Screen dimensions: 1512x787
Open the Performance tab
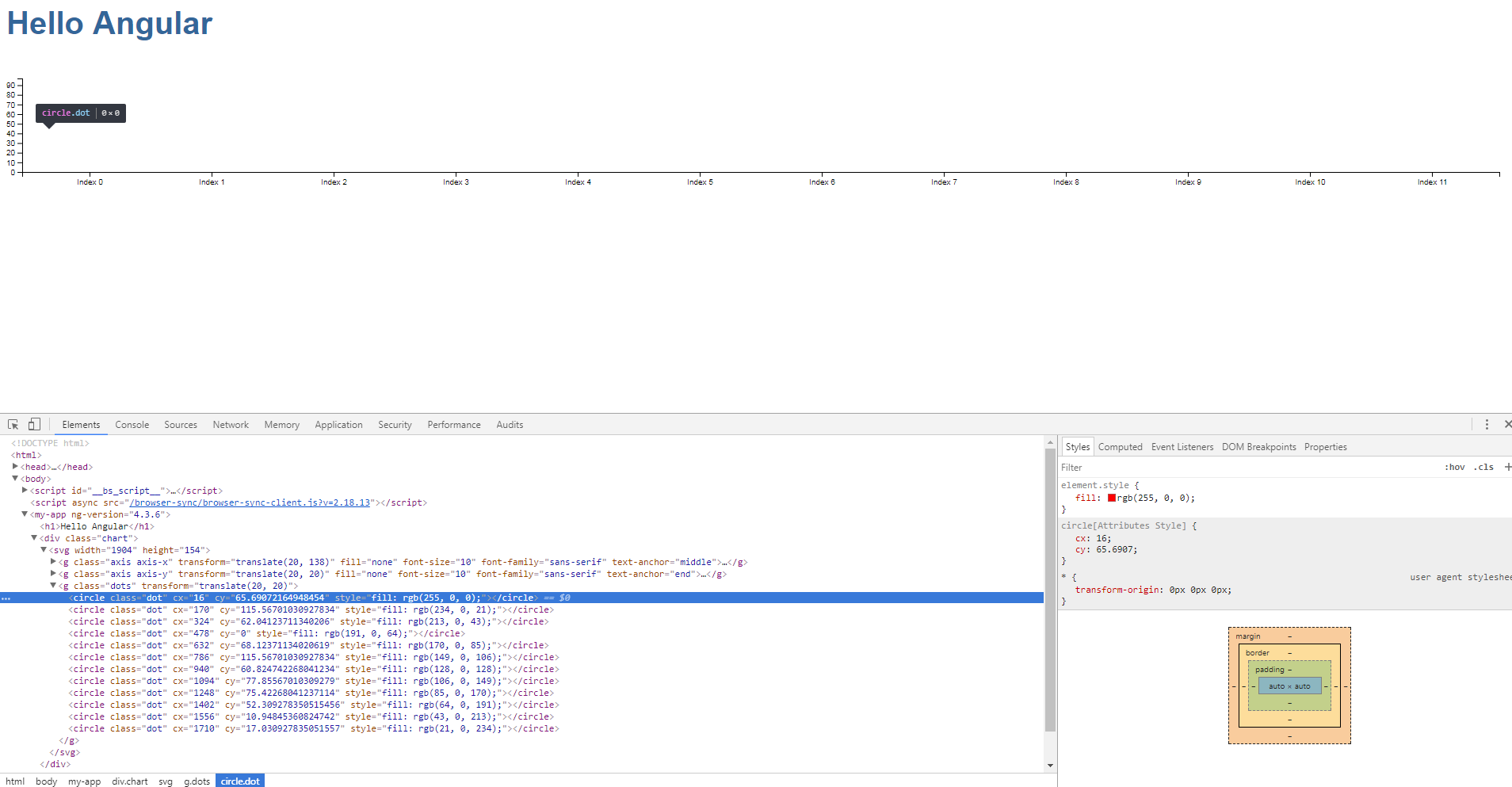tap(454, 425)
